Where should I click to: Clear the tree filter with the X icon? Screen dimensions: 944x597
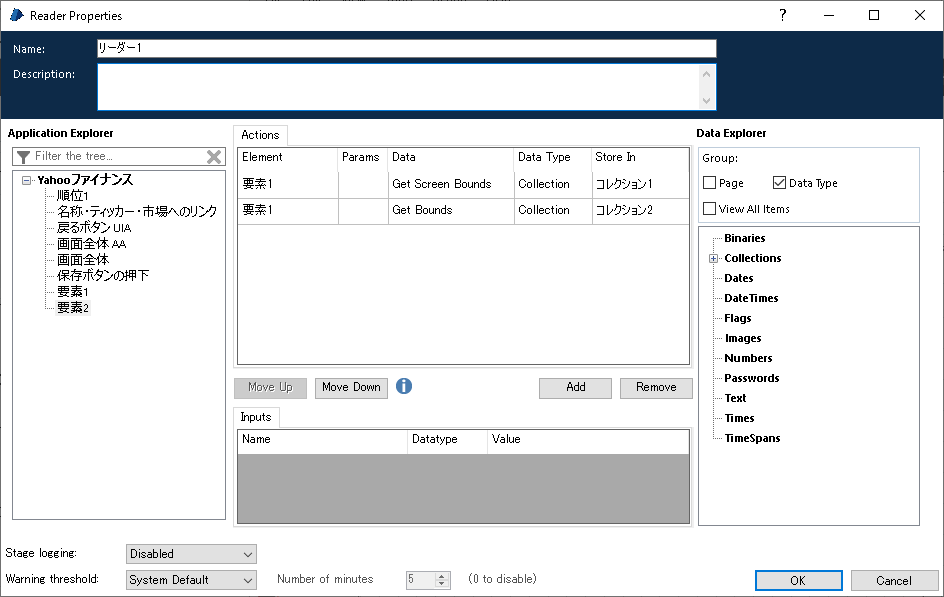click(214, 157)
